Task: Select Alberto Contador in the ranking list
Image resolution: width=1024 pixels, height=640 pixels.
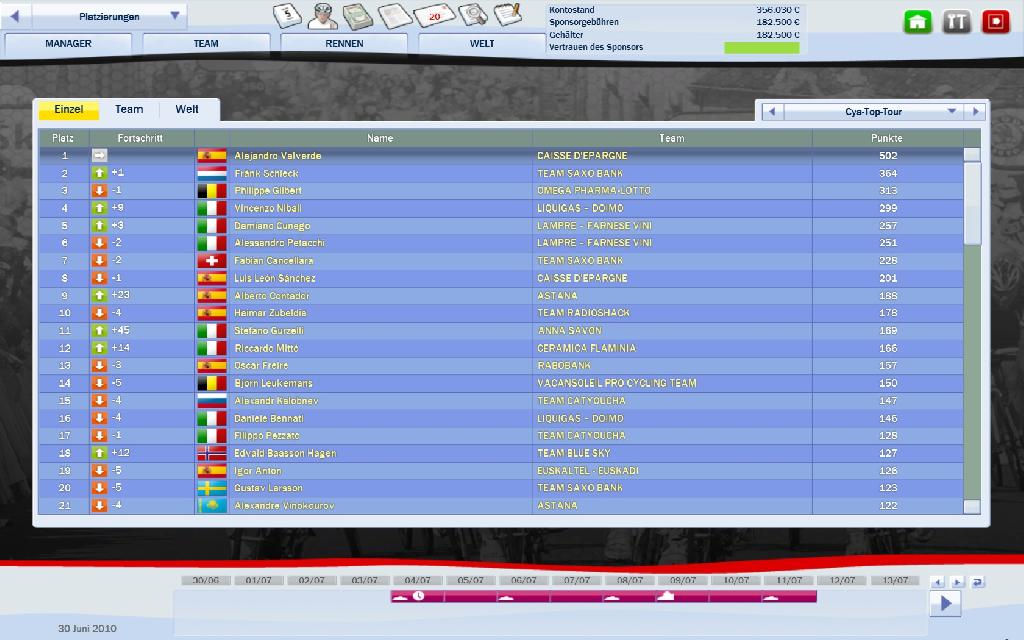Action: coord(272,296)
